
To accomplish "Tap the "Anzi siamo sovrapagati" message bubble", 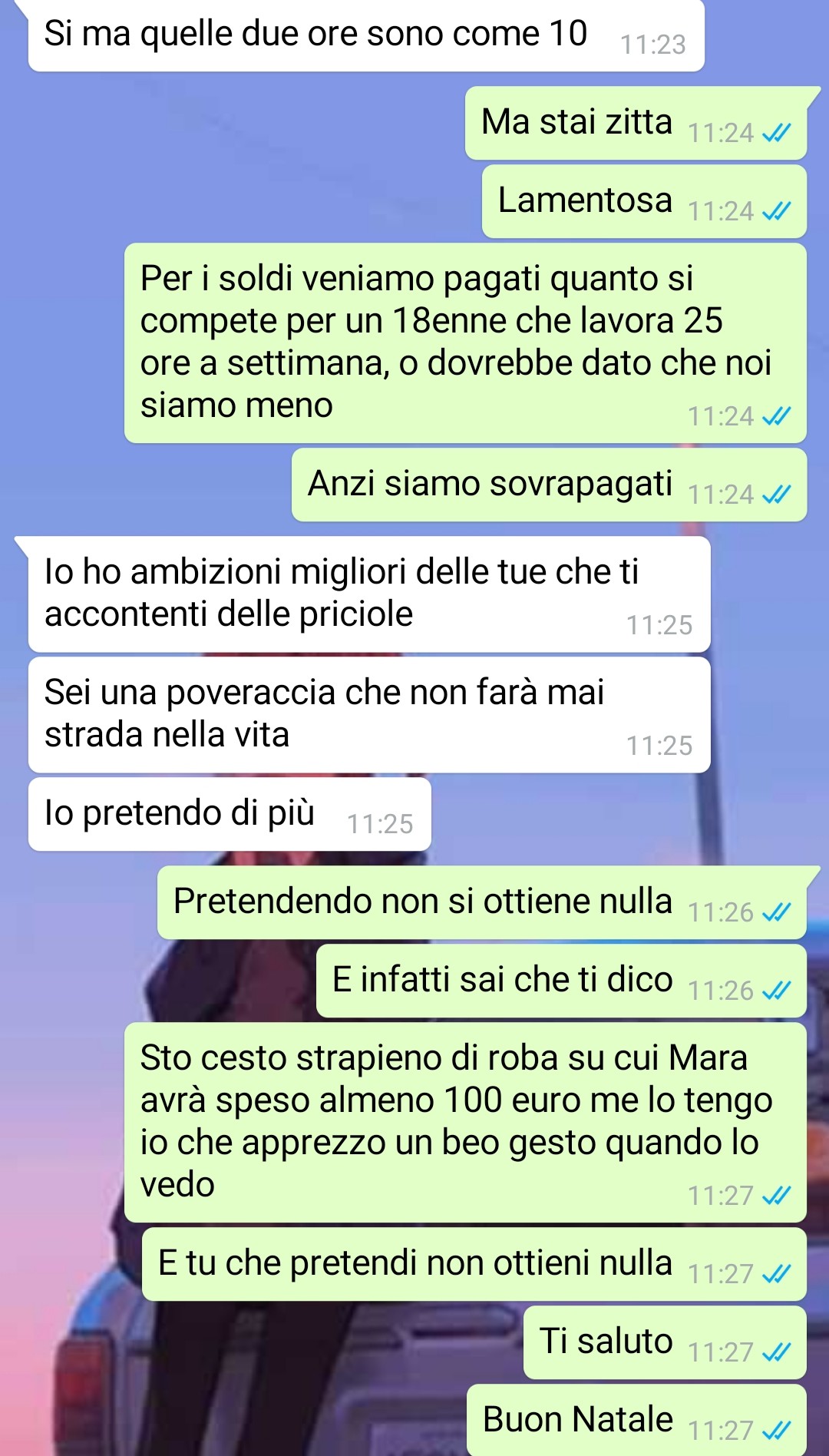I will click(x=549, y=485).
